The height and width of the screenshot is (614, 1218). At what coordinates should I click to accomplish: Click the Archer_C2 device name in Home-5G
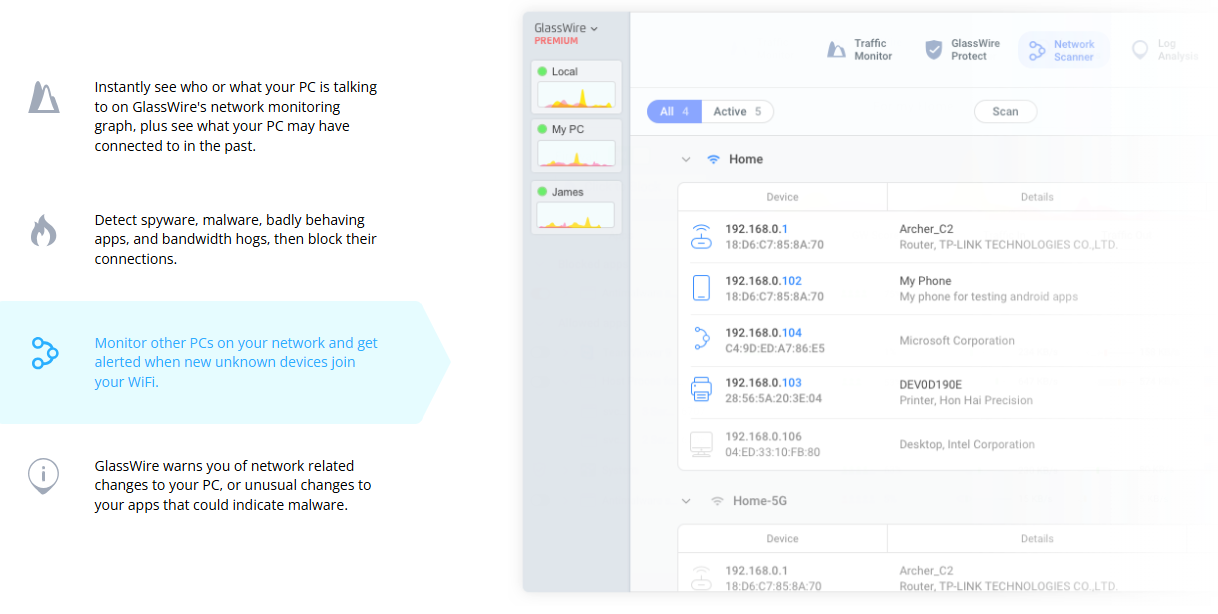(928, 571)
